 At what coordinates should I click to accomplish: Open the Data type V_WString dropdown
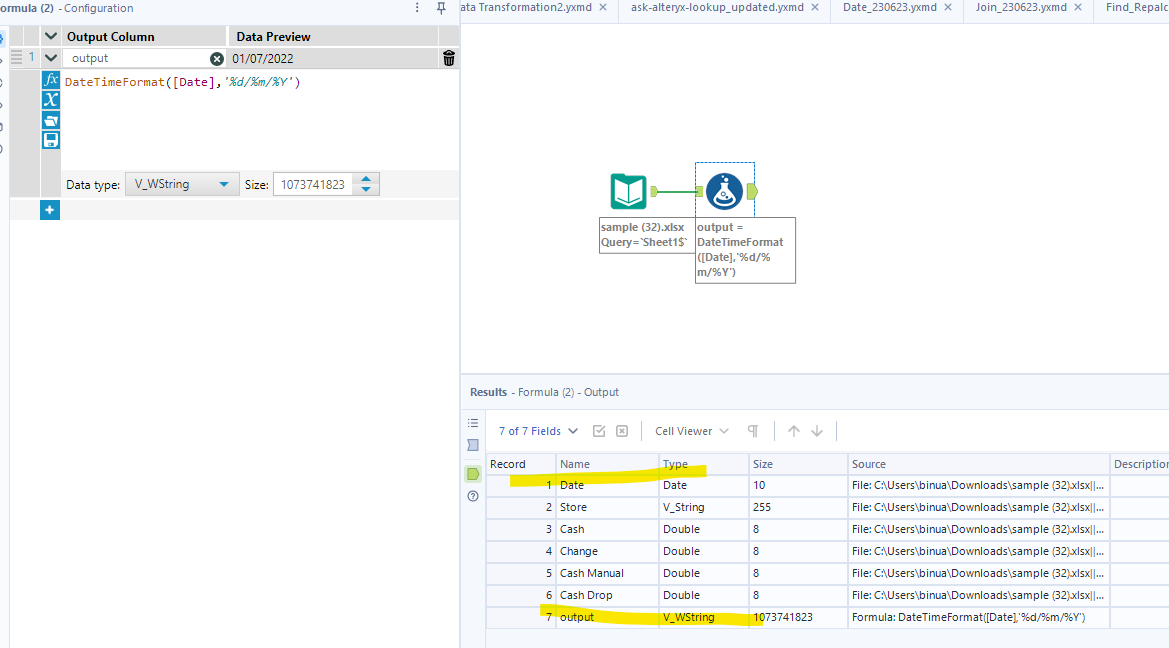182,184
